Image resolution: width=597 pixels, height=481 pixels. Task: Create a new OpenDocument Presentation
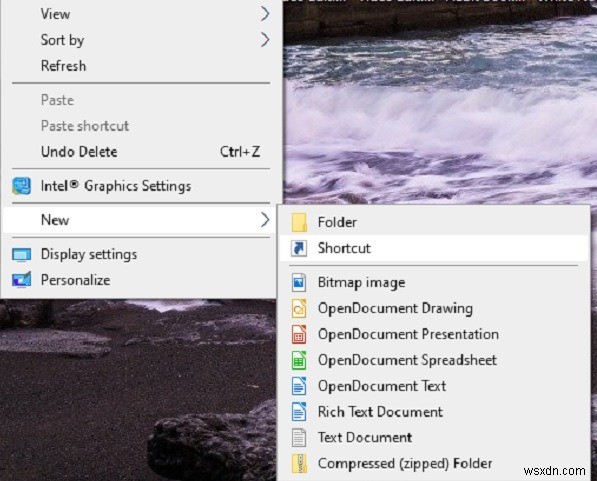coord(434,334)
